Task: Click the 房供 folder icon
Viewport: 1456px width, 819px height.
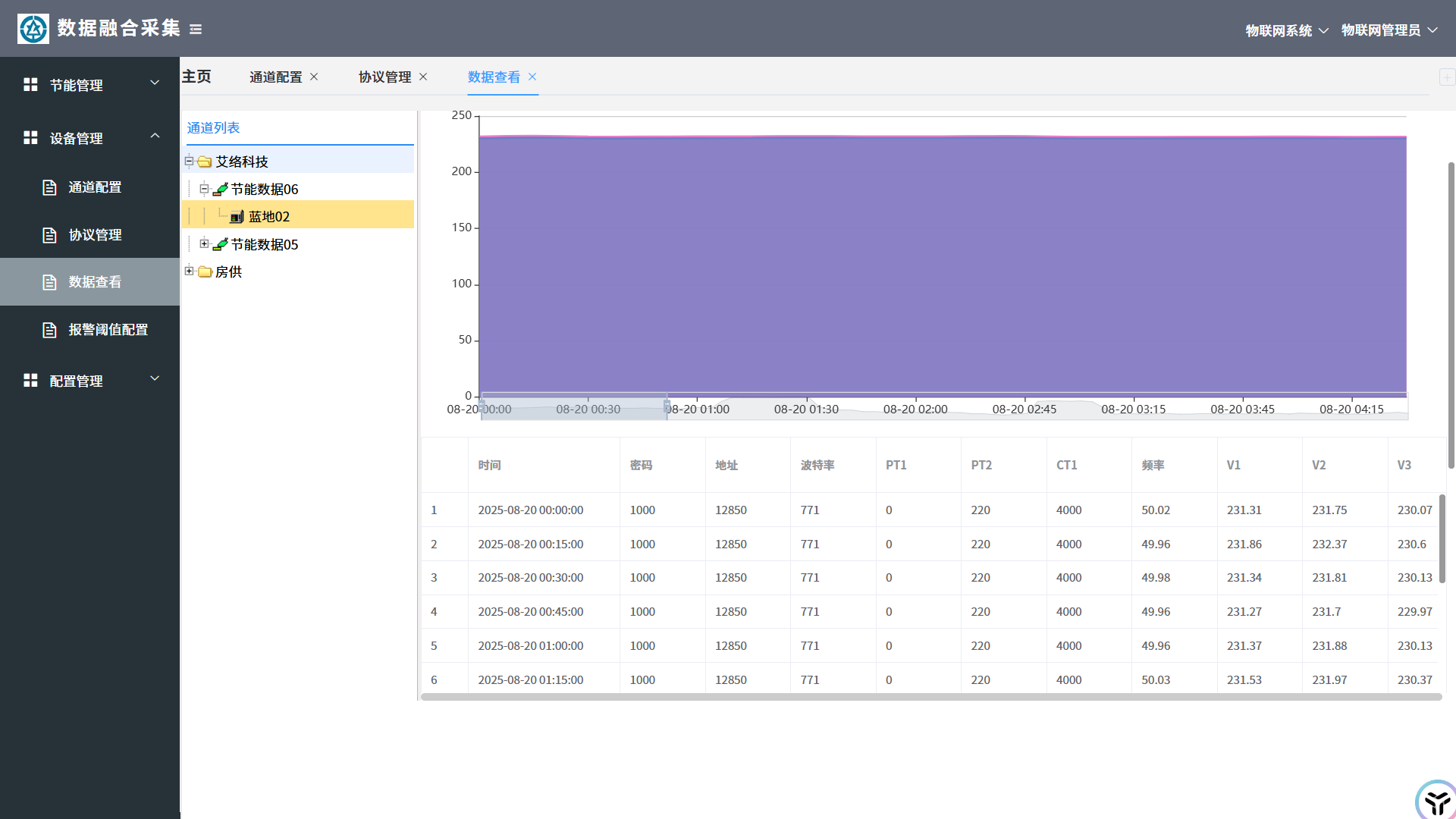Action: [205, 271]
